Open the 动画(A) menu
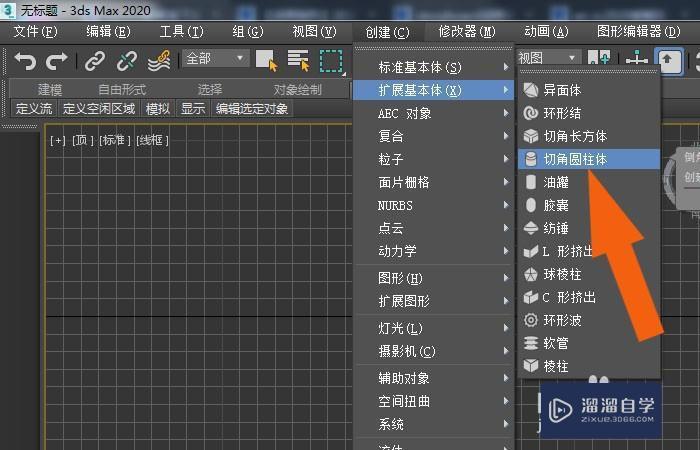The width and height of the screenshot is (700, 450). click(x=546, y=32)
